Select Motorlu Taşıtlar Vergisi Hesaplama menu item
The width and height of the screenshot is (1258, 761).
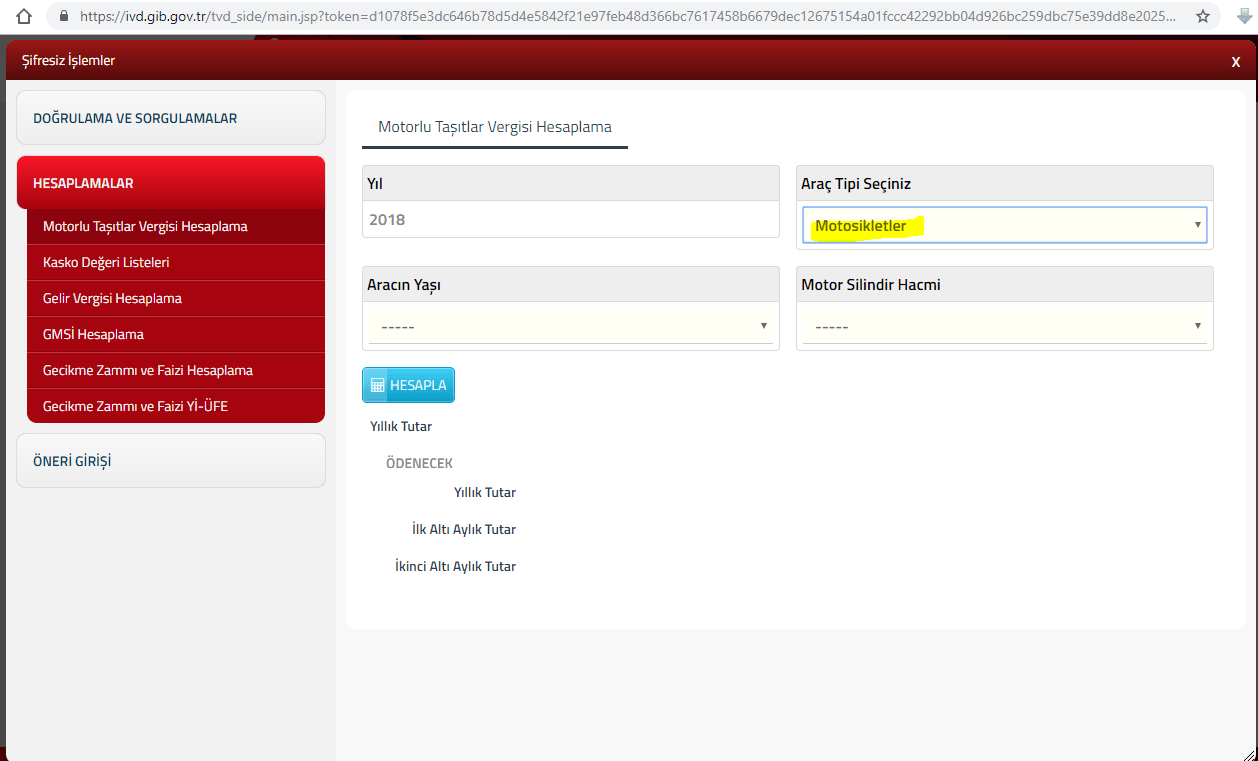[x=145, y=227]
